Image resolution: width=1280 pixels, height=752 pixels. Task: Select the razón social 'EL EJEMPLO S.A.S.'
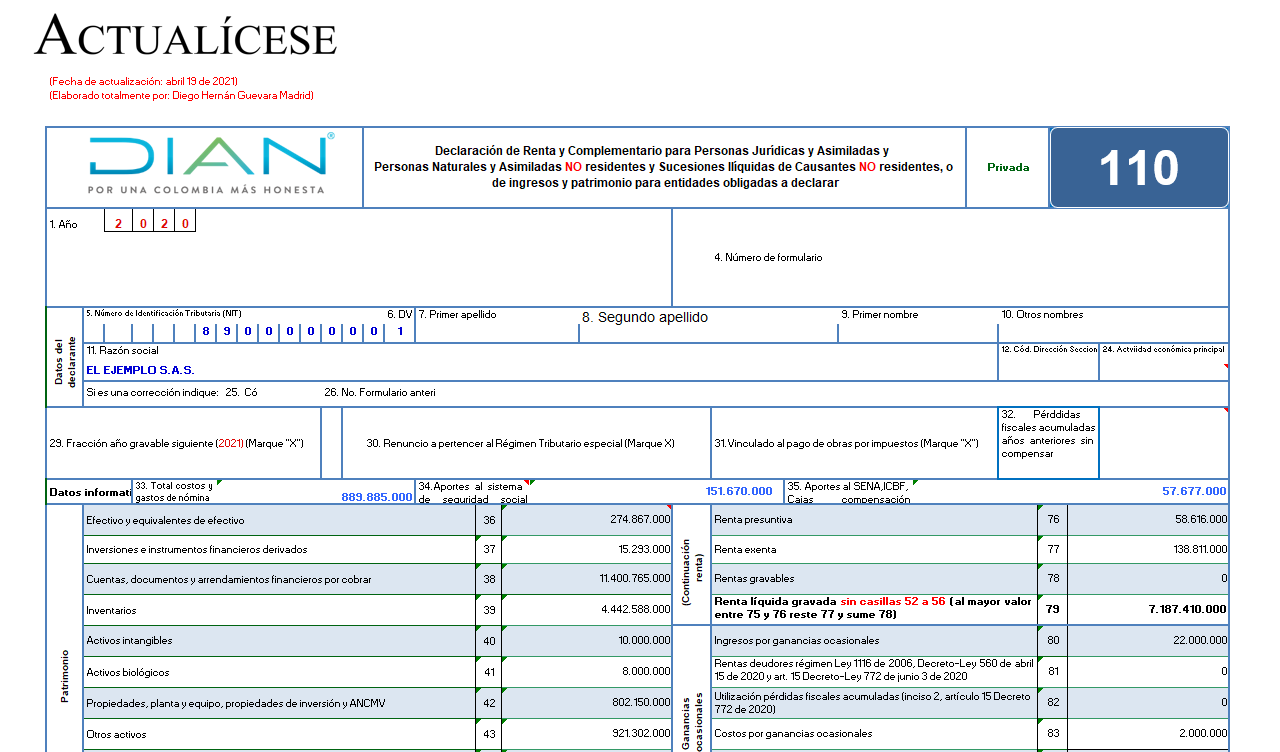pos(140,370)
